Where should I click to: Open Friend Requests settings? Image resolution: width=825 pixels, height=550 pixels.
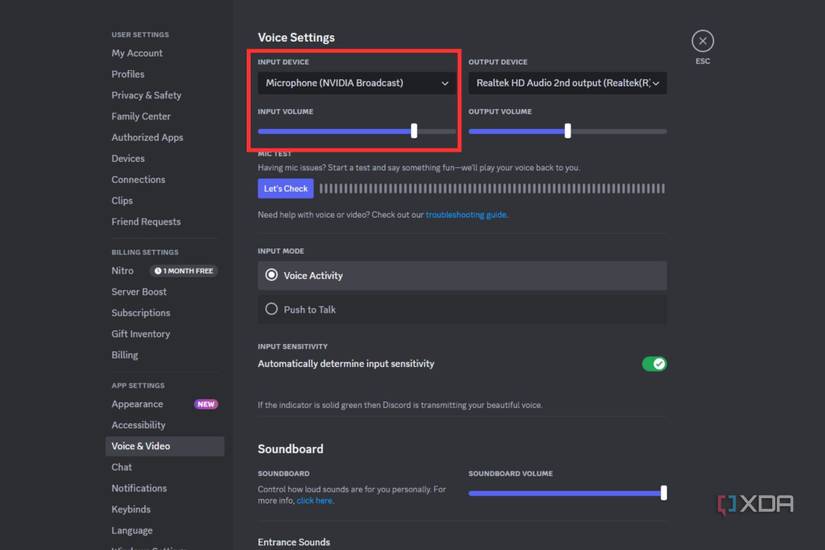pos(146,222)
